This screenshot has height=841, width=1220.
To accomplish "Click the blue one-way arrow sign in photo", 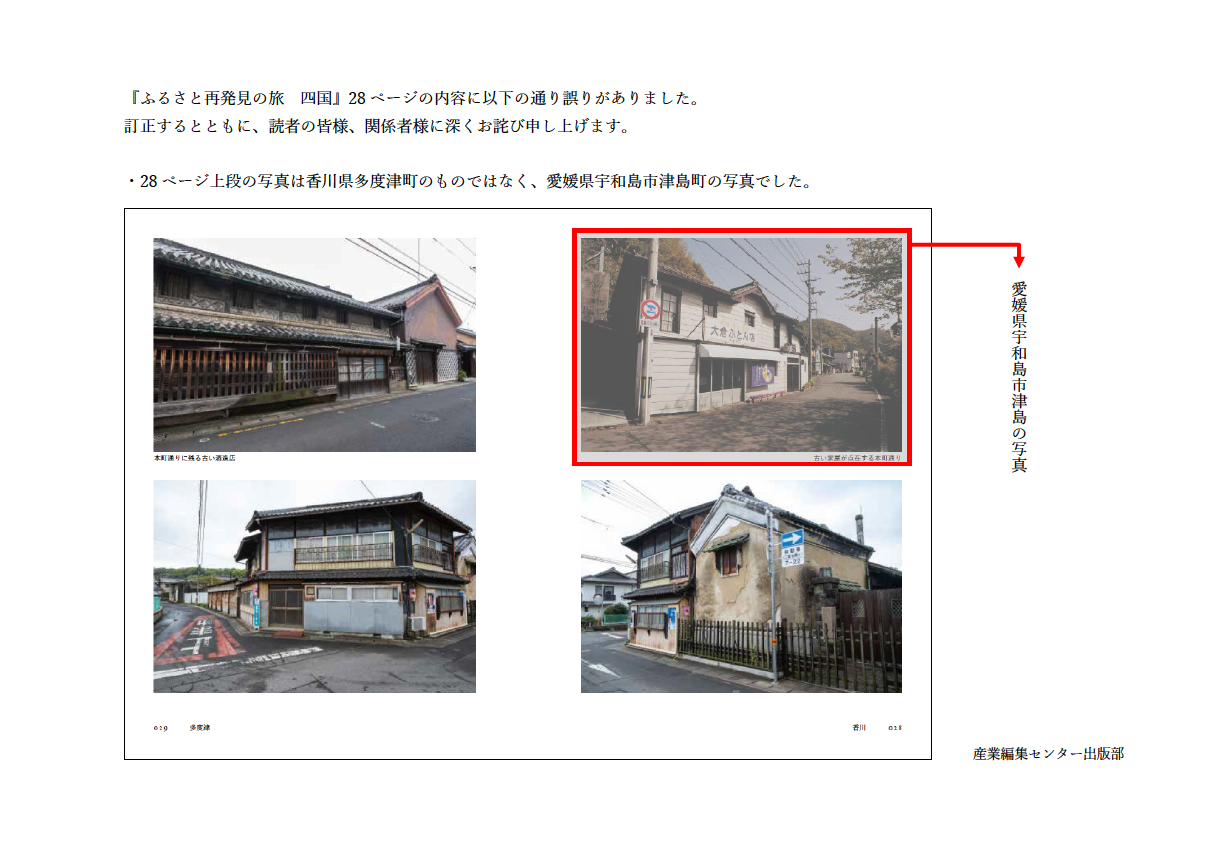I will 792,538.
